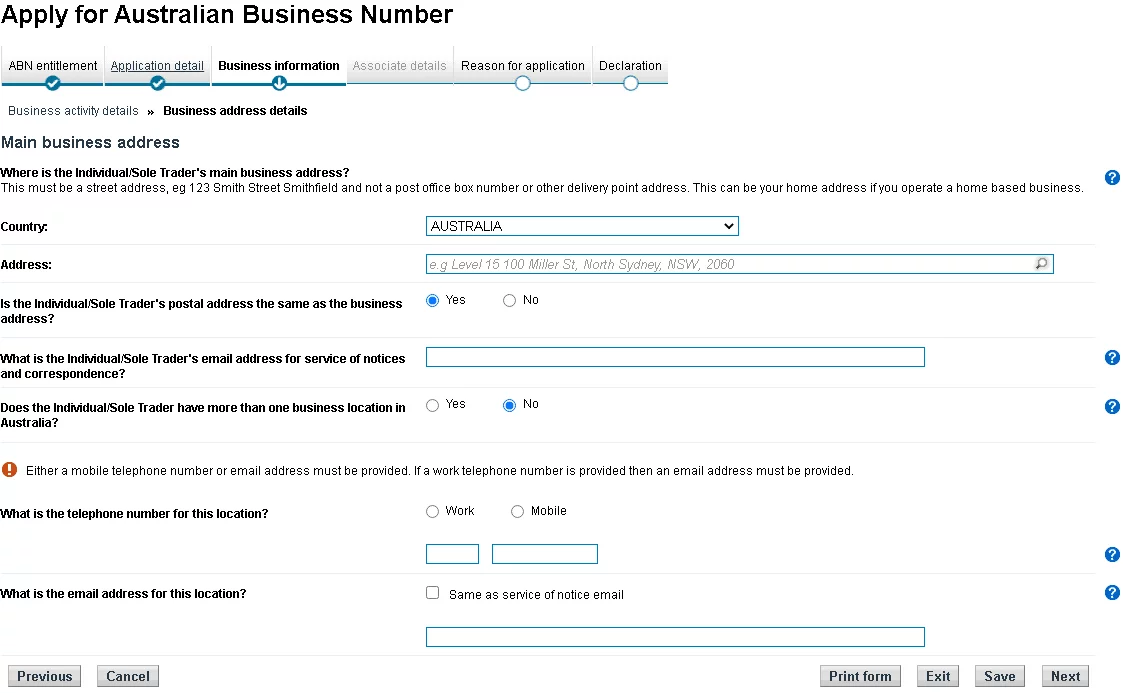Click the email address for this location field

click(x=675, y=636)
